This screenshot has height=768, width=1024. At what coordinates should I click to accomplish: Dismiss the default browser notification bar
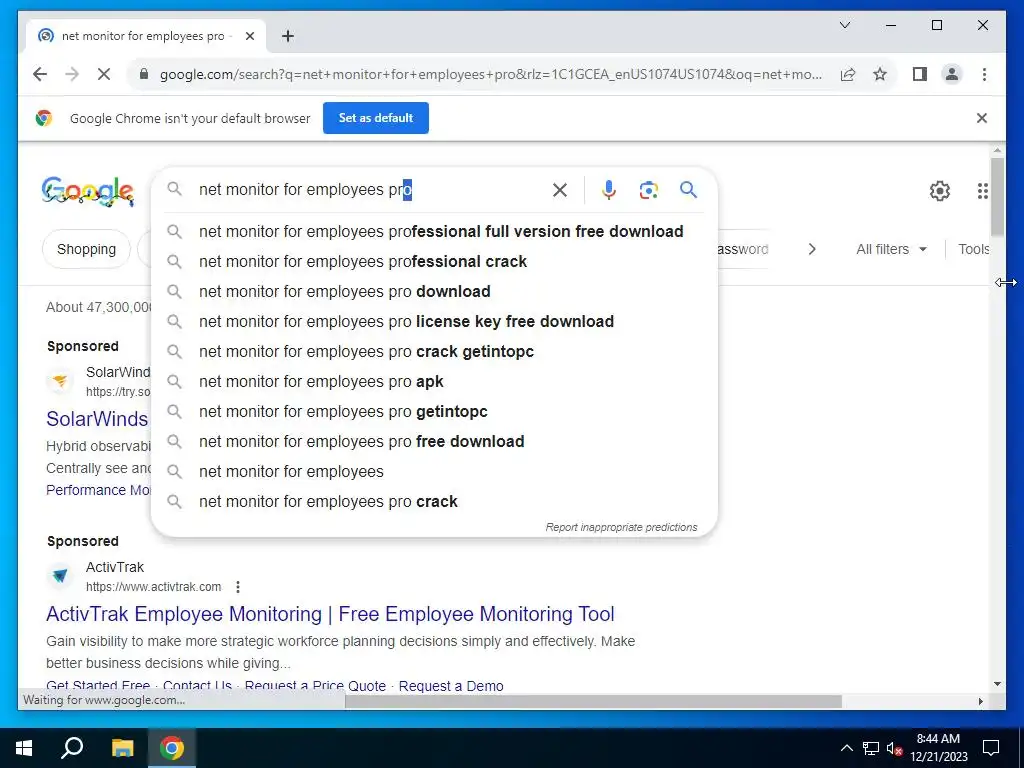(981, 118)
